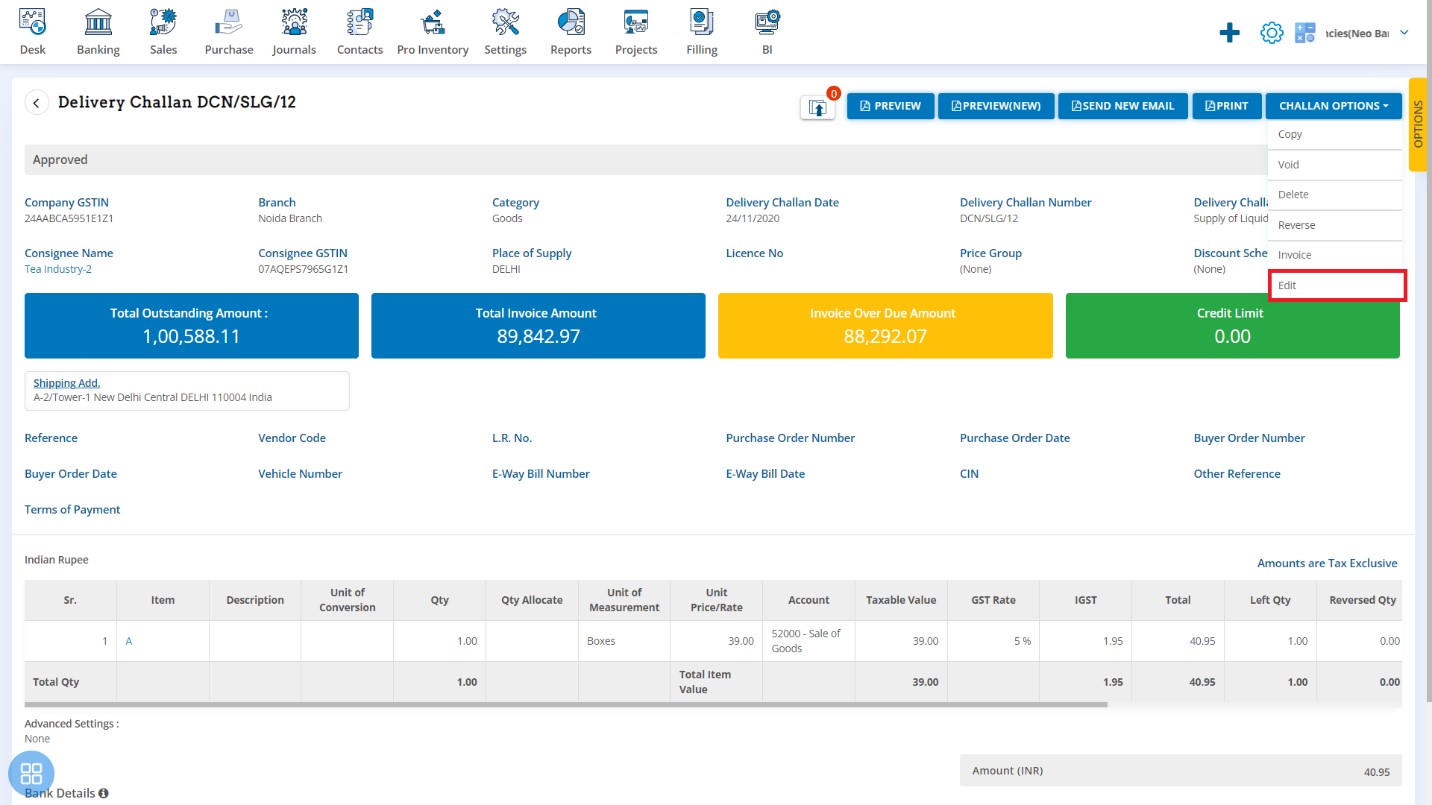The height and width of the screenshot is (805, 1432).
Task: Click the Noida Branch value
Action: 290,218
